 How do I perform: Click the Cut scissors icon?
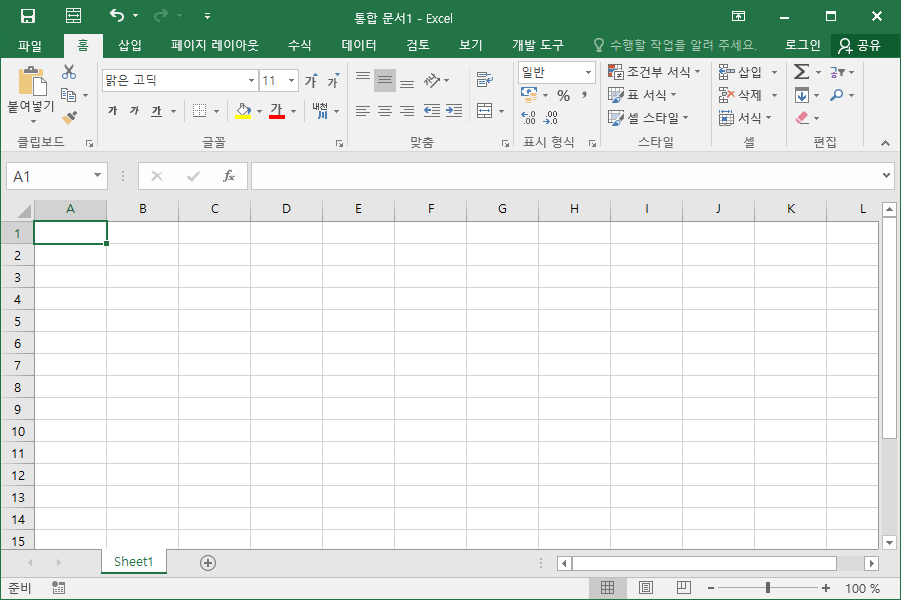[x=69, y=72]
